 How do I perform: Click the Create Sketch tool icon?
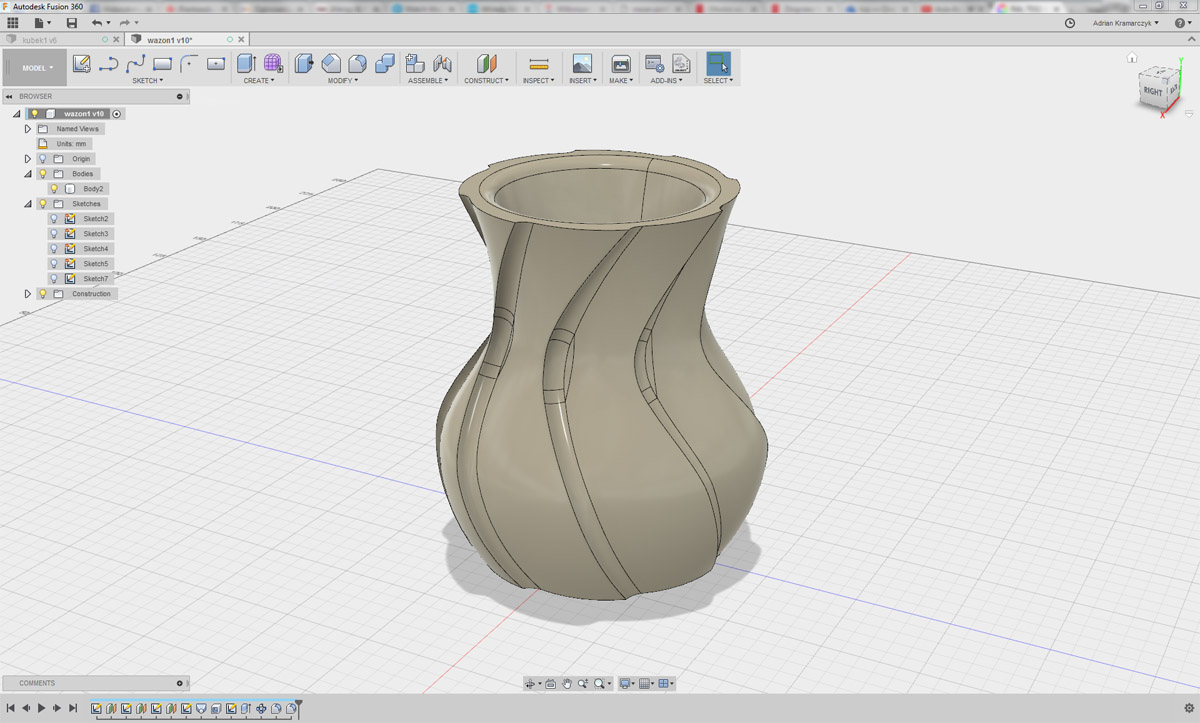coord(82,64)
